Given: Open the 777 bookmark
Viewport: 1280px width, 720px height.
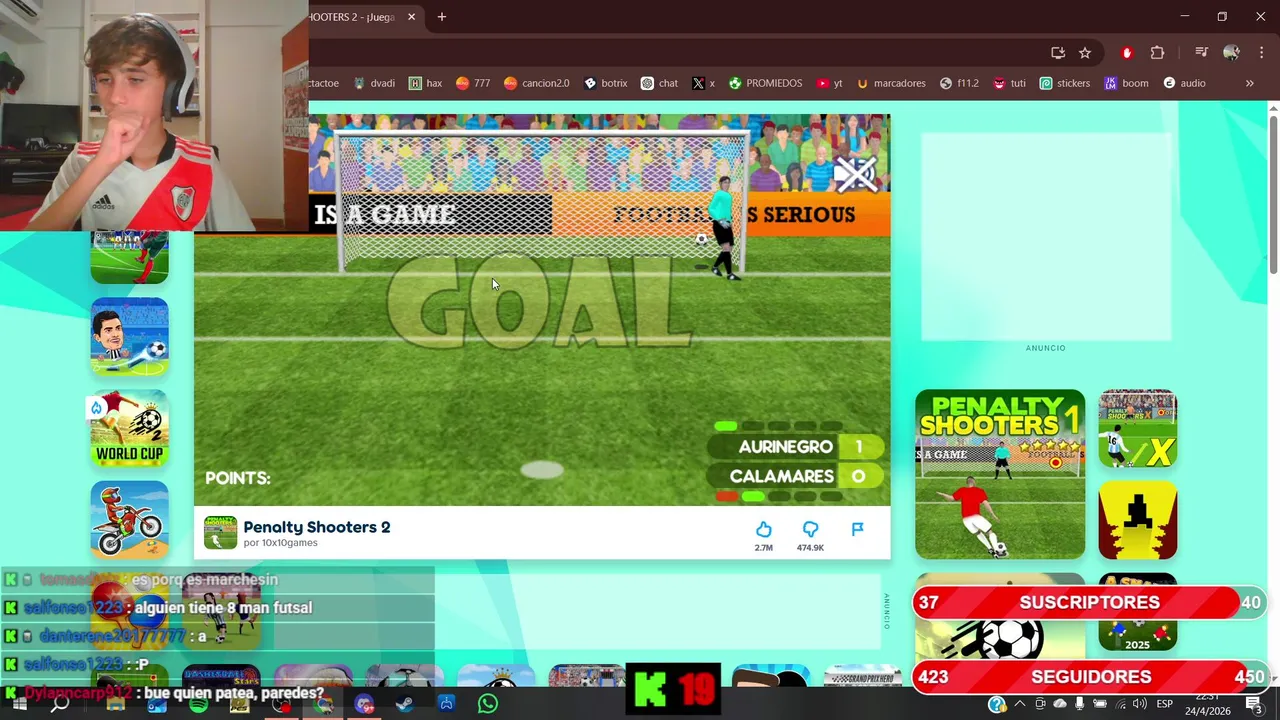Looking at the screenshot, I should point(473,83).
